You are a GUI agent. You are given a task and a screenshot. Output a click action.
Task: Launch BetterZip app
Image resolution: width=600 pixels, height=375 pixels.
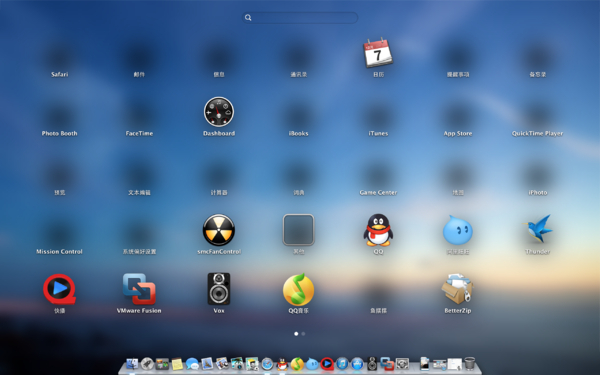pos(458,289)
